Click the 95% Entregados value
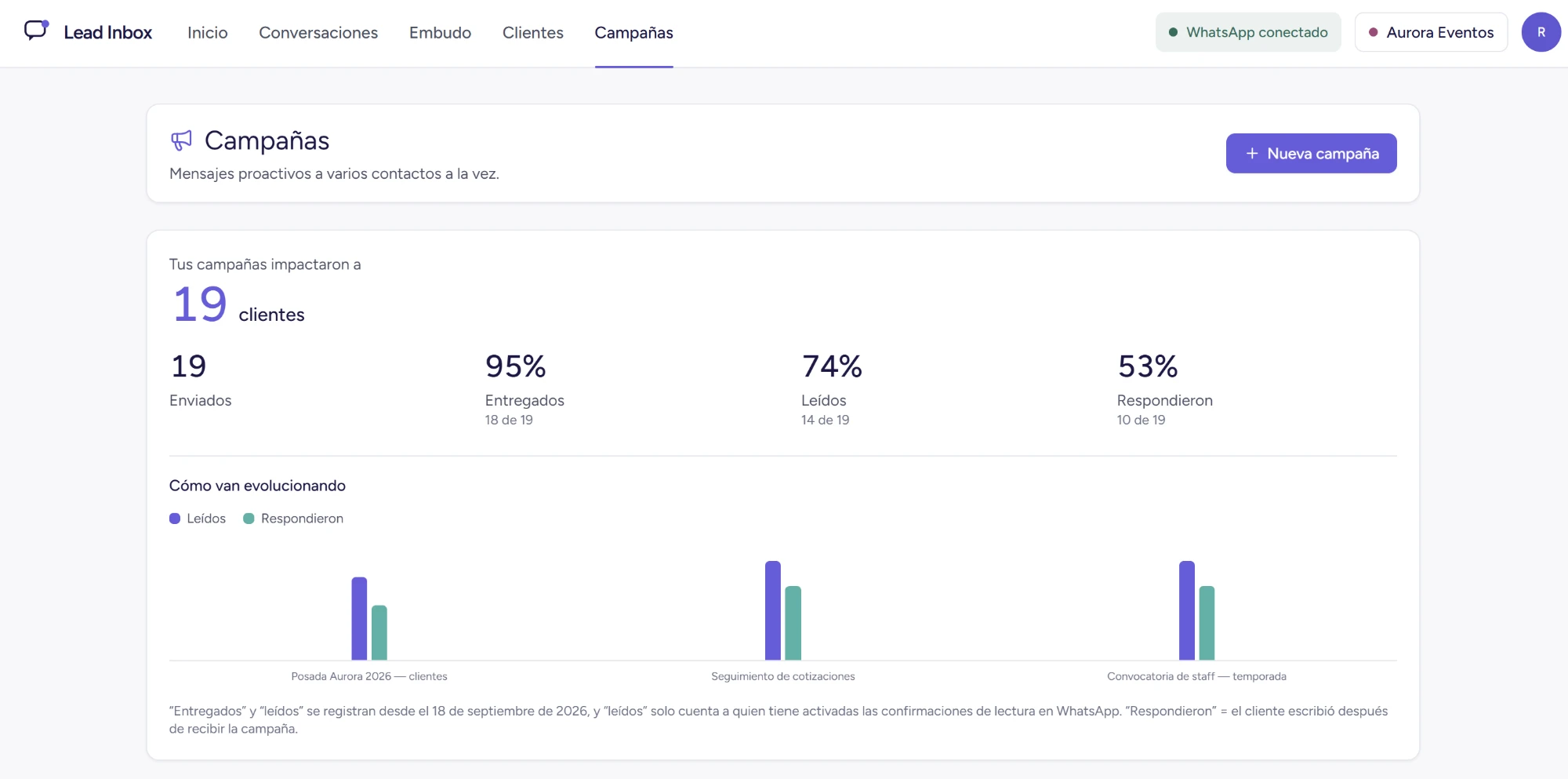 (516, 366)
